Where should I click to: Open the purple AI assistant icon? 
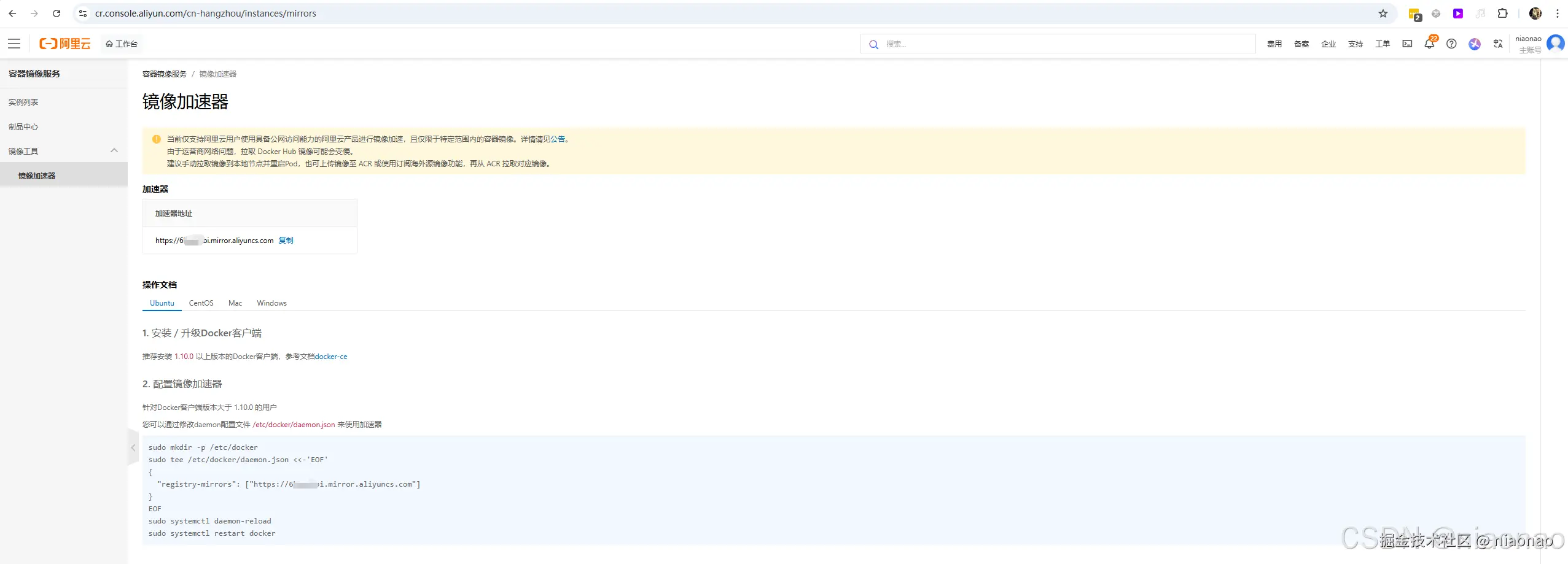pos(1475,44)
